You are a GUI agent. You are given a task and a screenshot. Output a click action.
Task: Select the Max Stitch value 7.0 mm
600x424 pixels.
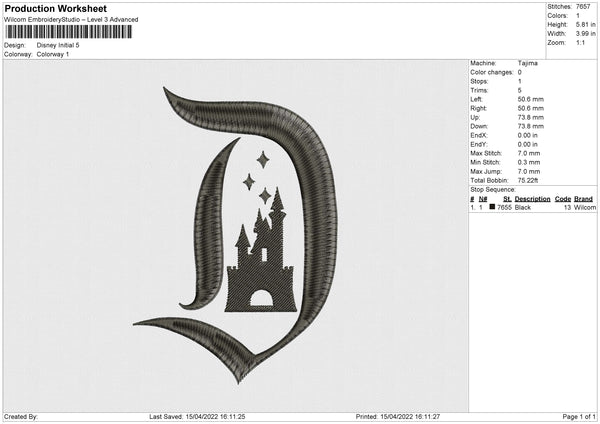pos(529,153)
